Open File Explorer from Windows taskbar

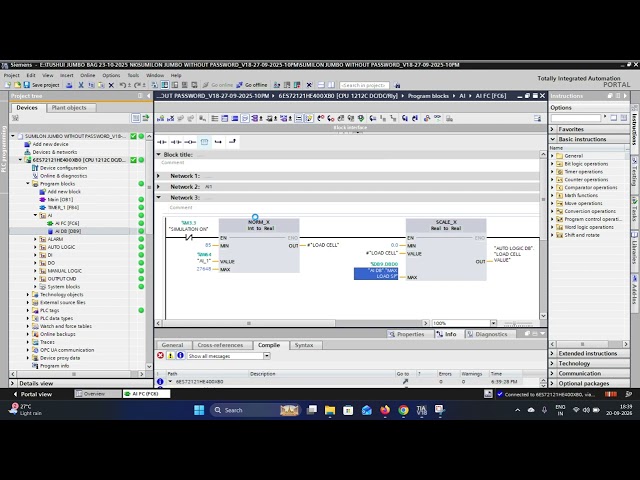(x=330, y=410)
